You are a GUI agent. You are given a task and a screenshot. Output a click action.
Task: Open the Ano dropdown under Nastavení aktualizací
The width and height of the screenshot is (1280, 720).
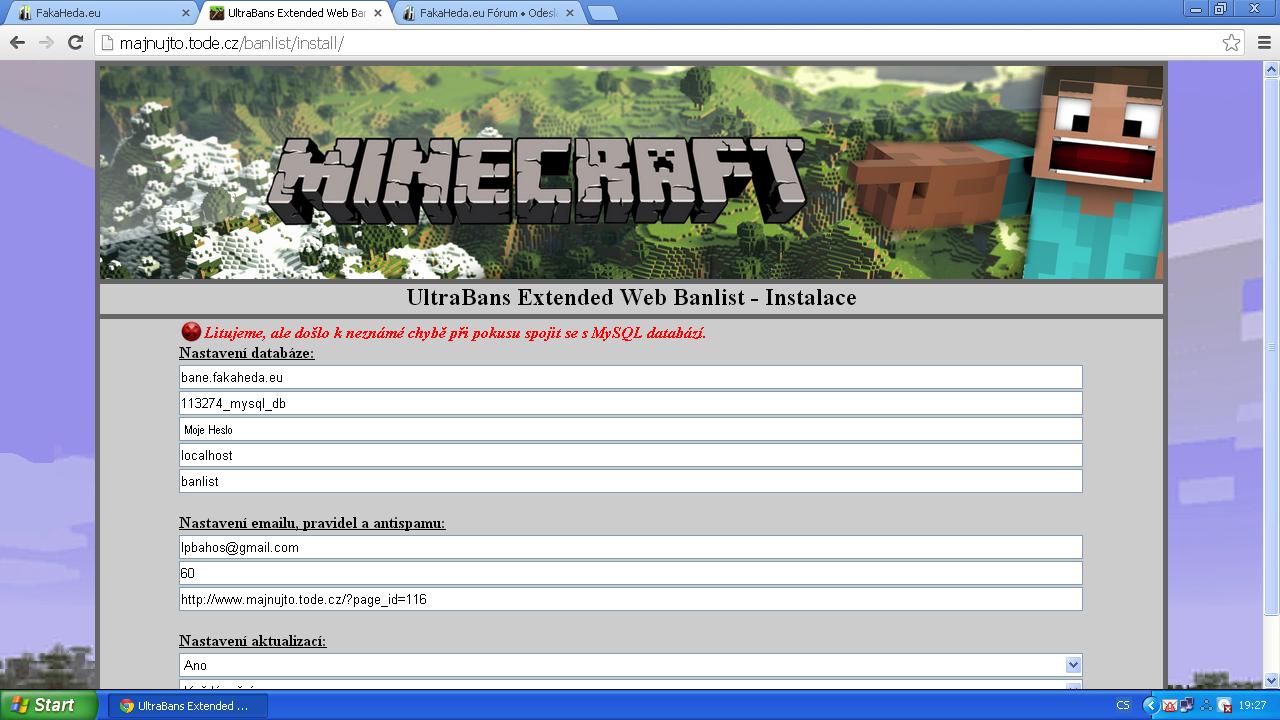tap(630, 665)
